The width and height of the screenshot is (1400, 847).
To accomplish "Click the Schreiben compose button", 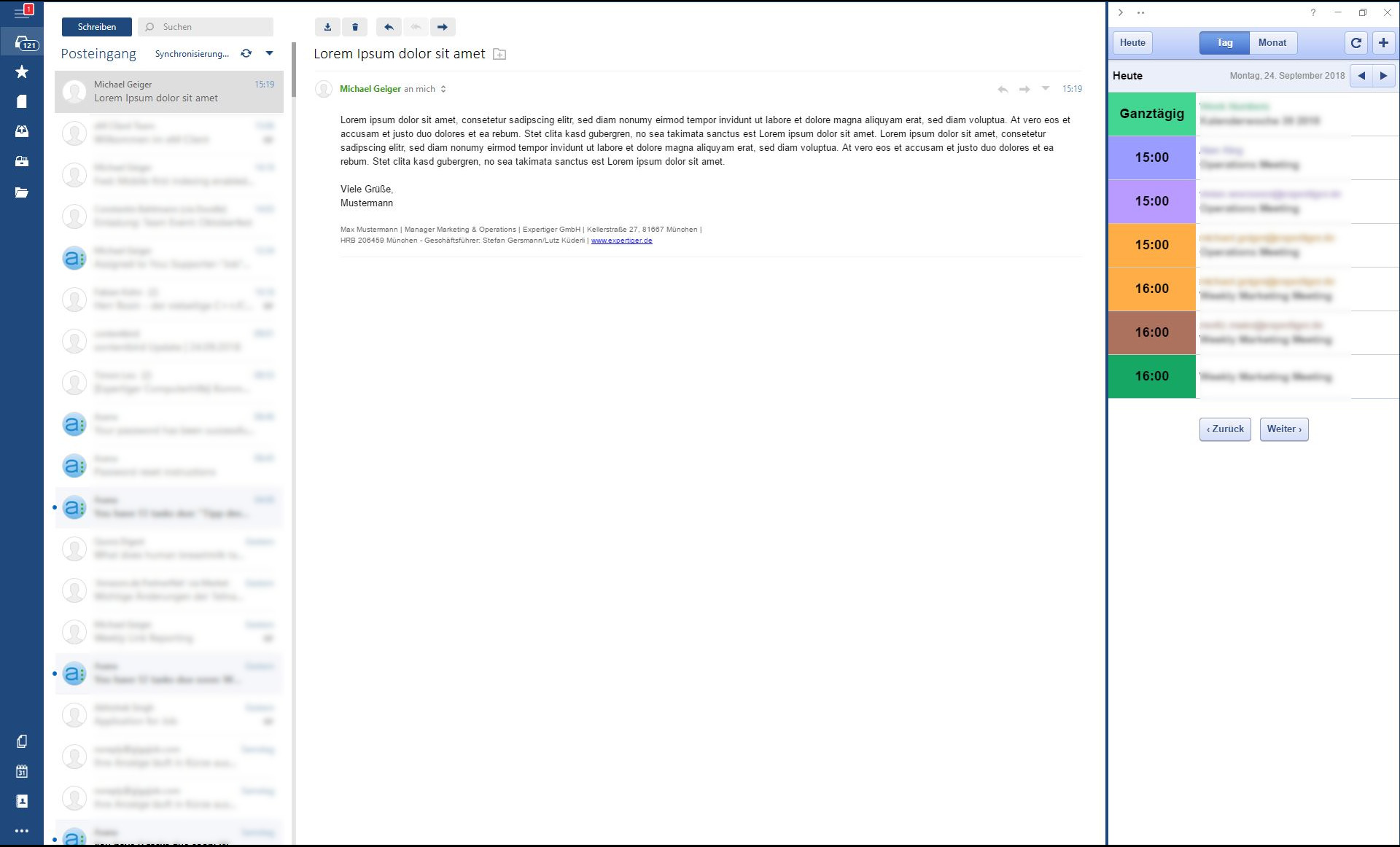I will (97, 27).
